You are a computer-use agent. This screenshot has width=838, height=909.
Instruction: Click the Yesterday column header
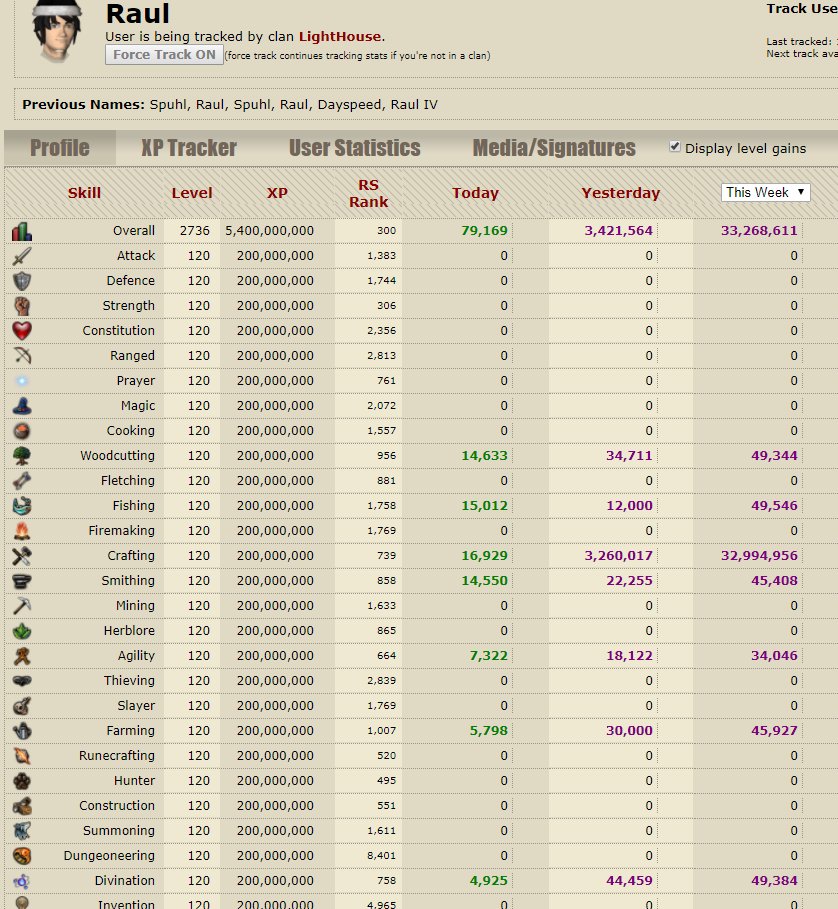pyautogui.click(x=621, y=193)
